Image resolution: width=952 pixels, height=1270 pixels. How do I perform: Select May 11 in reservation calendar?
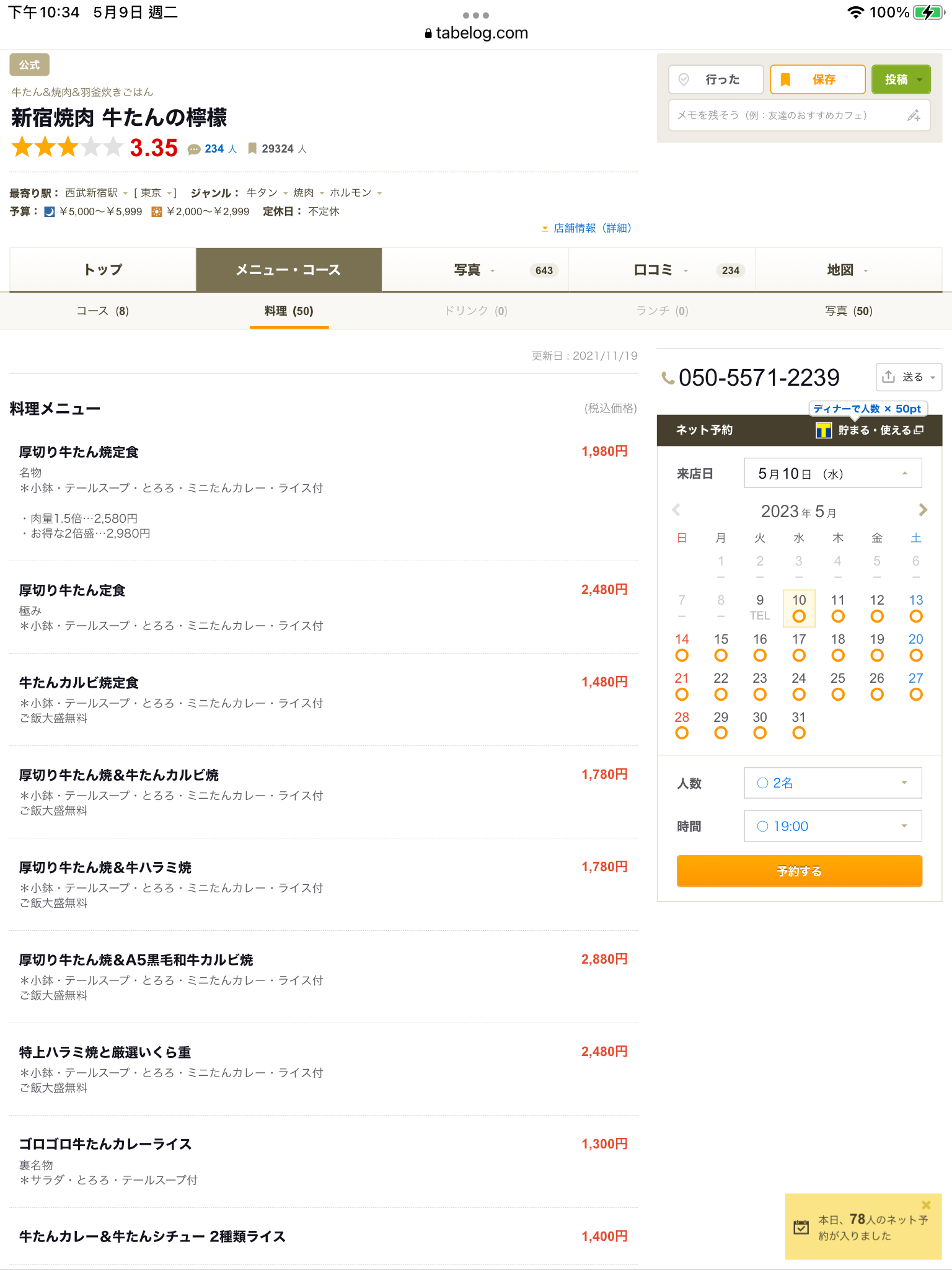(x=837, y=608)
